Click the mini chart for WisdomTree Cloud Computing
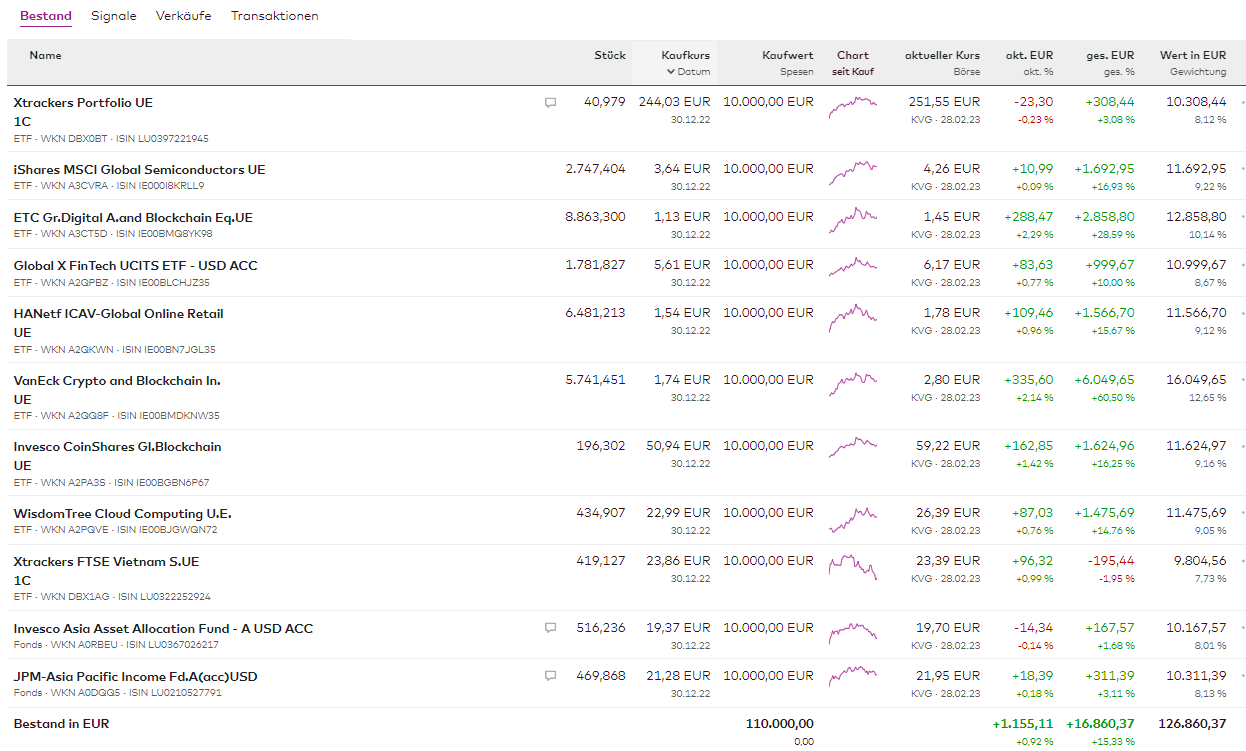 [x=852, y=518]
